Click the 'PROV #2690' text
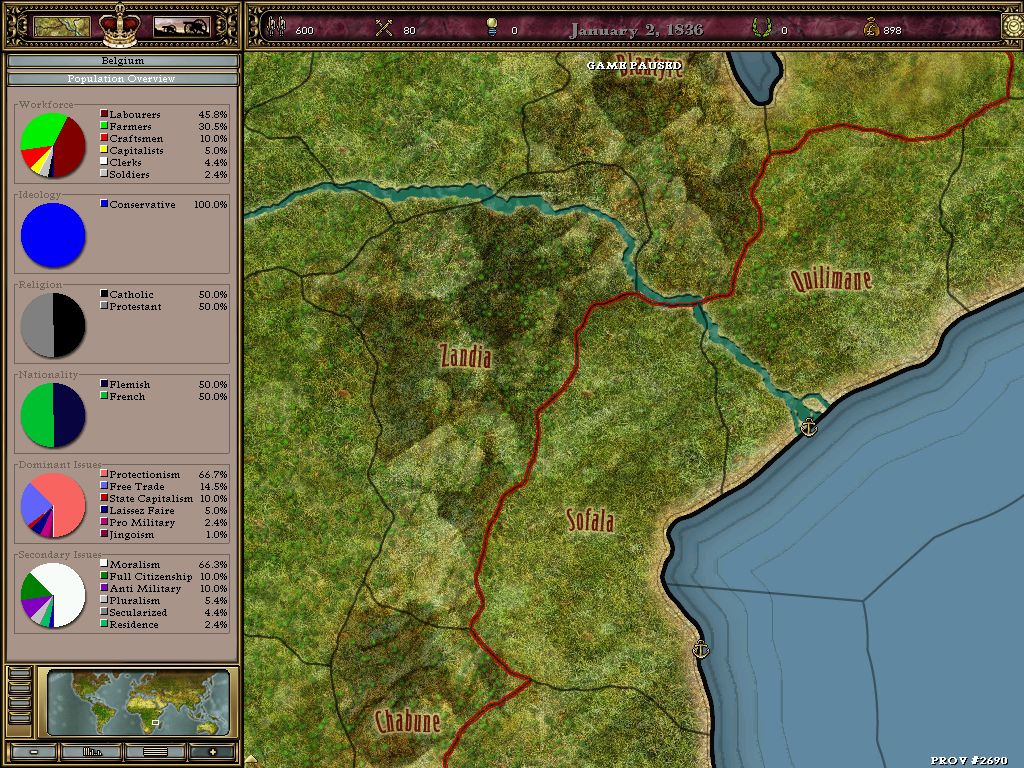 [x=969, y=760]
